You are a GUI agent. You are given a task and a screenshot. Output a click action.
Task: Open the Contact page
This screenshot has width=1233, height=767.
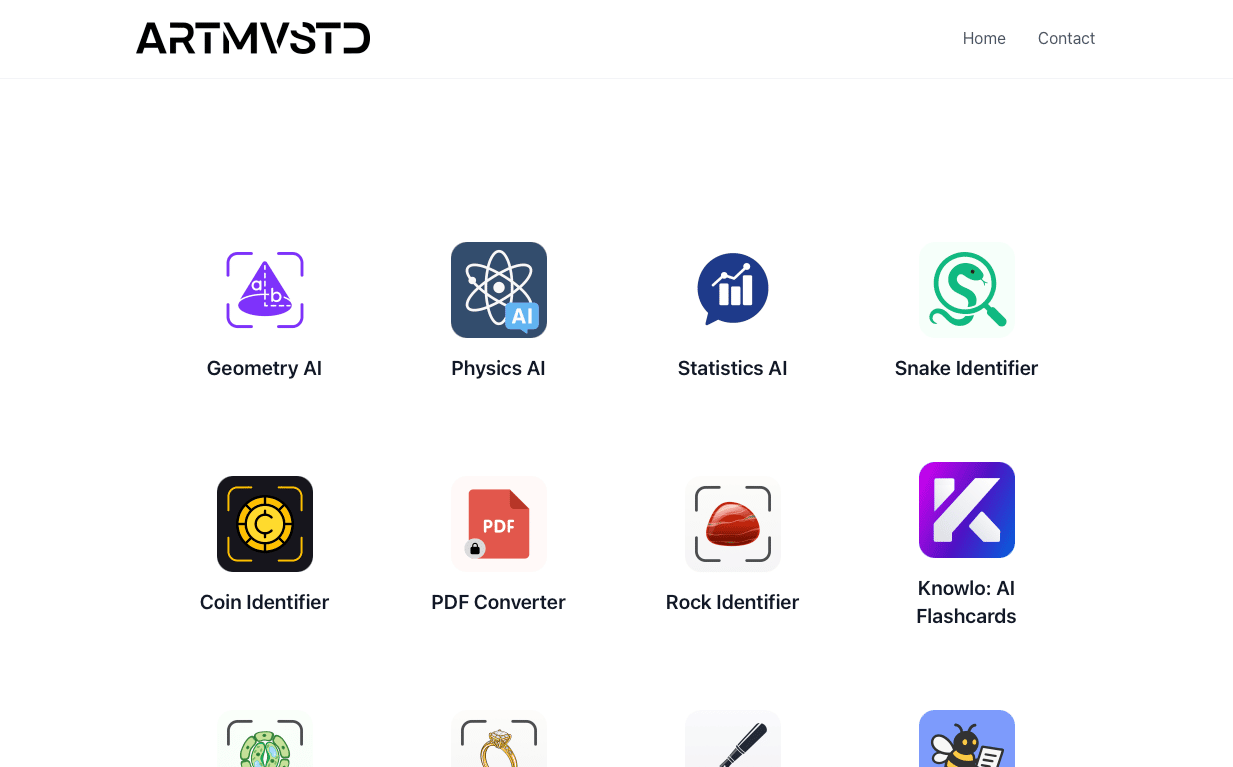tap(1066, 38)
